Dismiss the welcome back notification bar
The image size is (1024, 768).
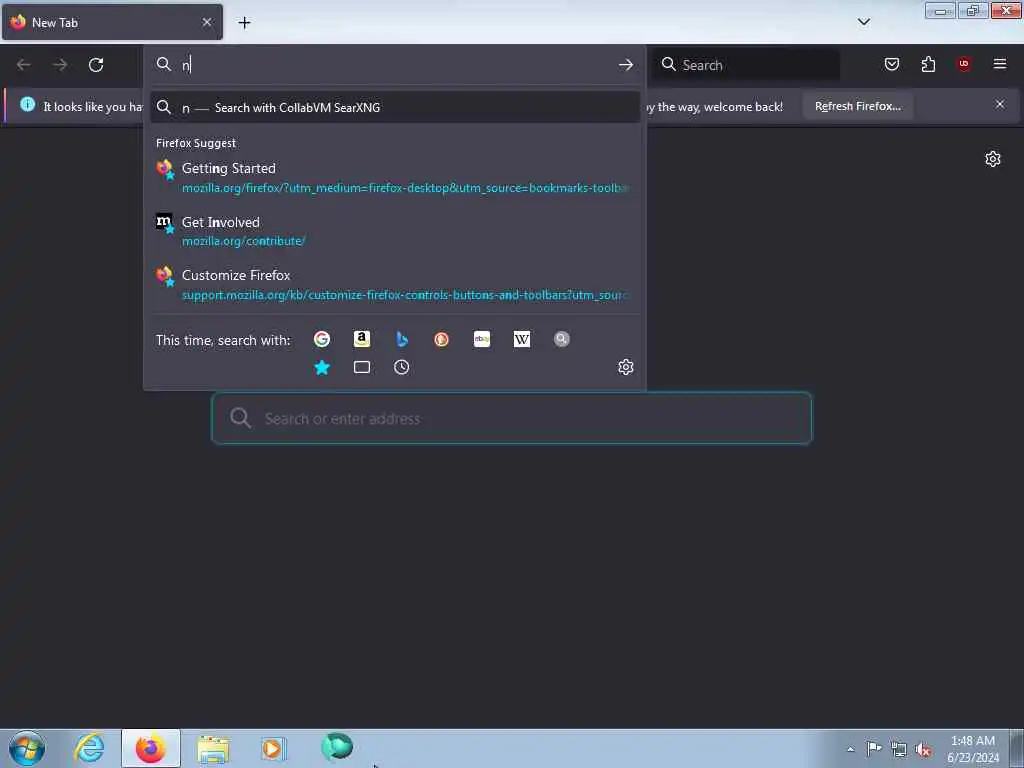(x=1000, y=104)
